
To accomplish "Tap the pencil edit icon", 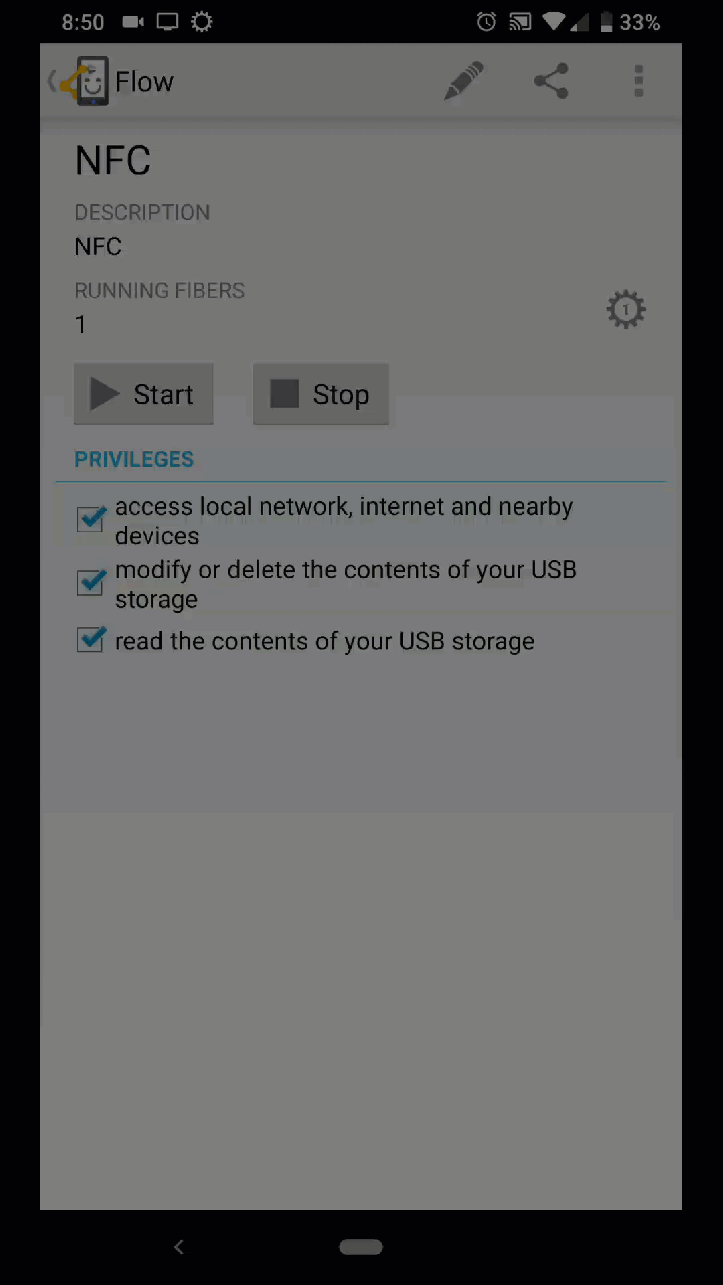I will click(463, 82).
